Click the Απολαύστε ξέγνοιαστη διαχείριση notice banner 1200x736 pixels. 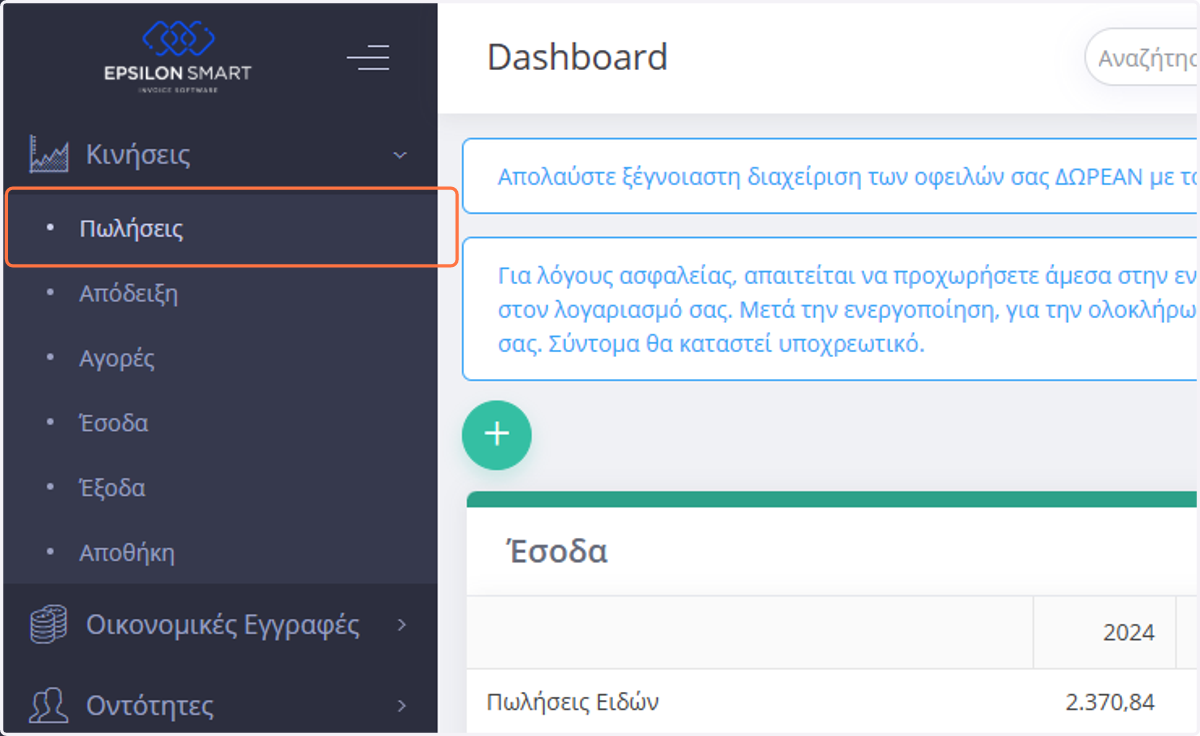[x=830, y=177]
